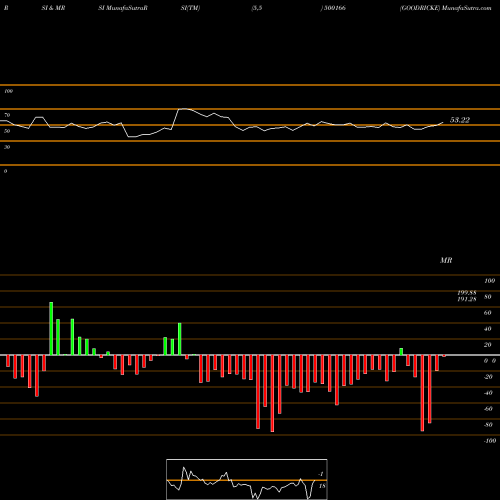Click the tallest green bar in MR histogram

(51, 328)
